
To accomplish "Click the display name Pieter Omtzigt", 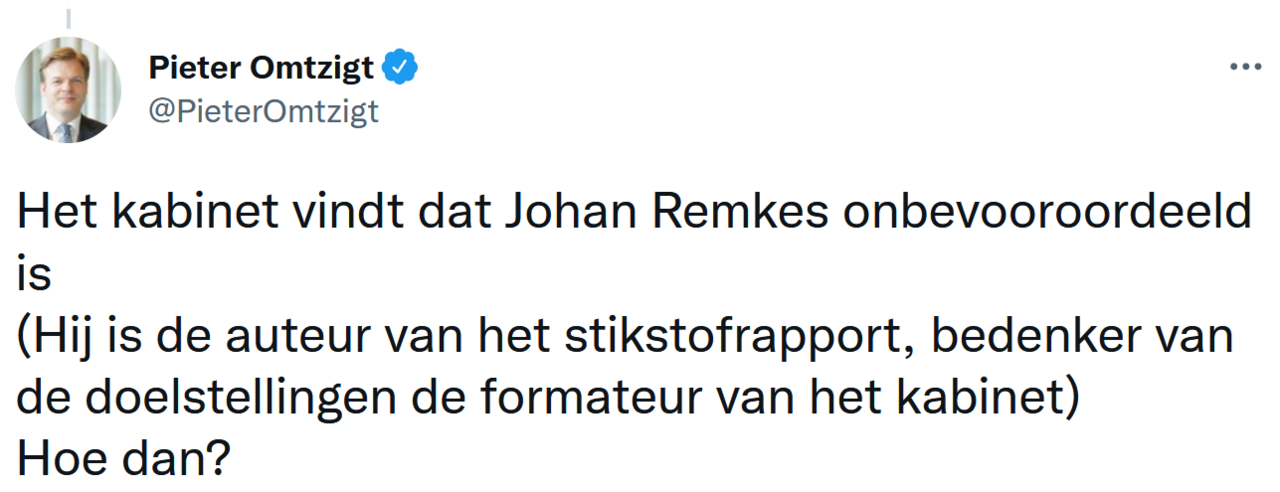I will pyautogui.click(x=260, y=68).
